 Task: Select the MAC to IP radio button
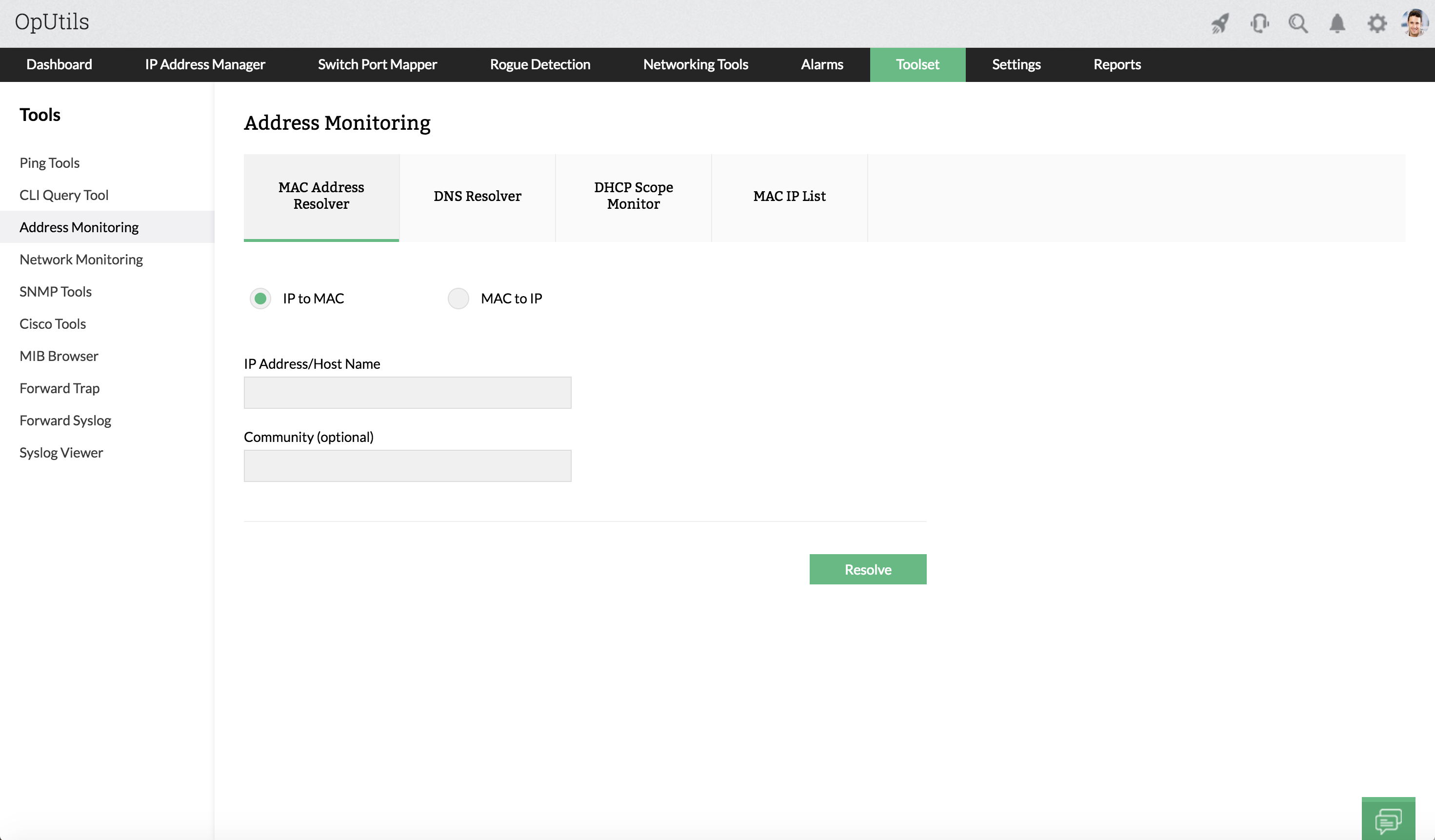tap(458, 299)
